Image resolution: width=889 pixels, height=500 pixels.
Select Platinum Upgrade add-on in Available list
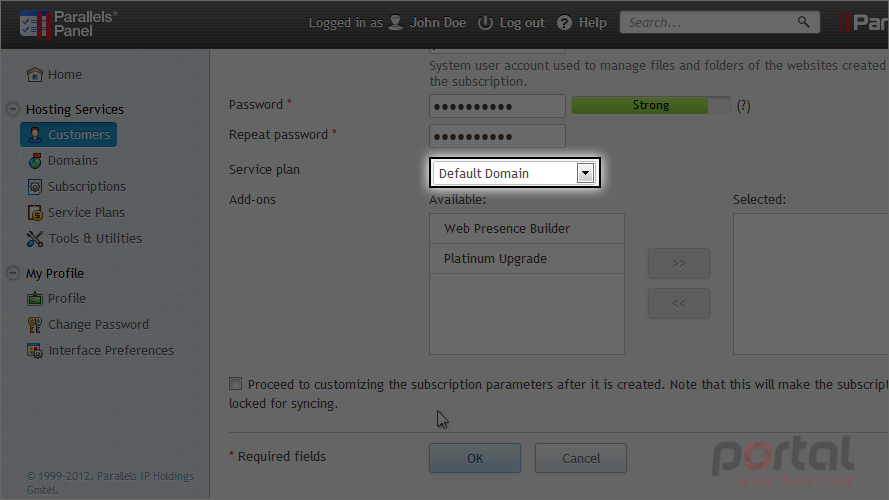[x=527, y=259]
